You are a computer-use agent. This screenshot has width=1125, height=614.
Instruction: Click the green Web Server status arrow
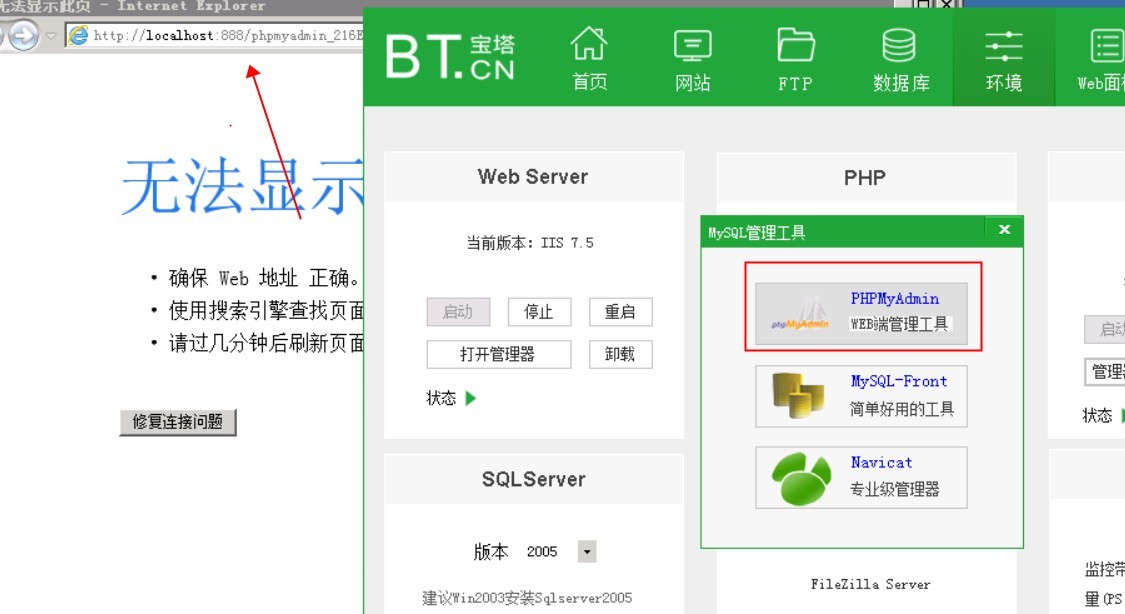click(x=471, y=398)
